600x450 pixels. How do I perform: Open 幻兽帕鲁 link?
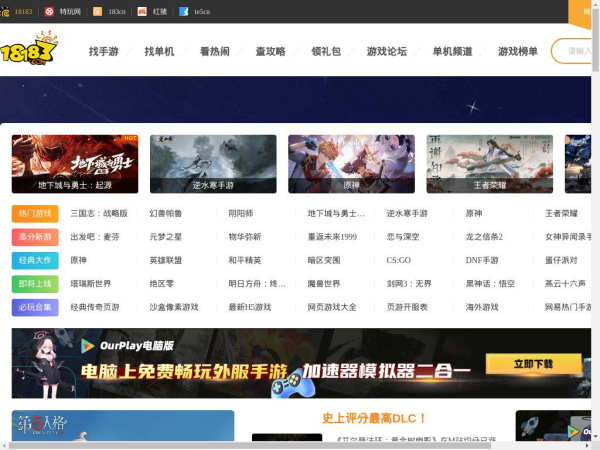tap(166, 214)
